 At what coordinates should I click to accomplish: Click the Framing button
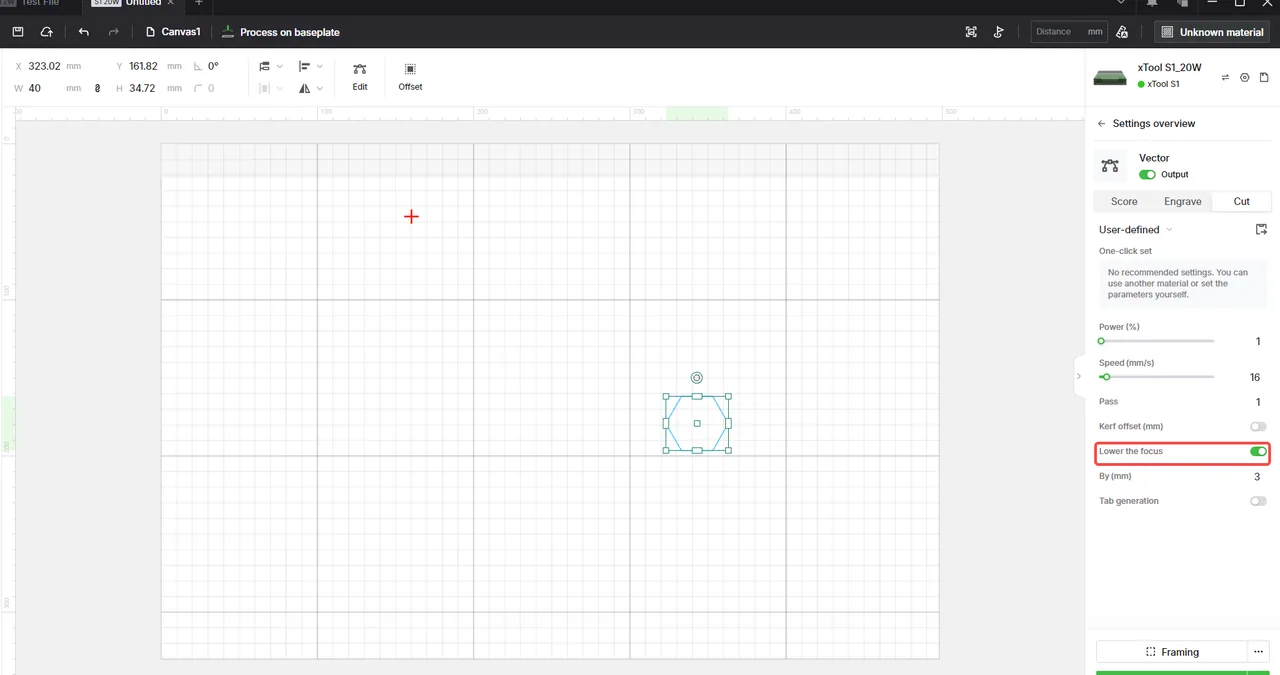1172,652
